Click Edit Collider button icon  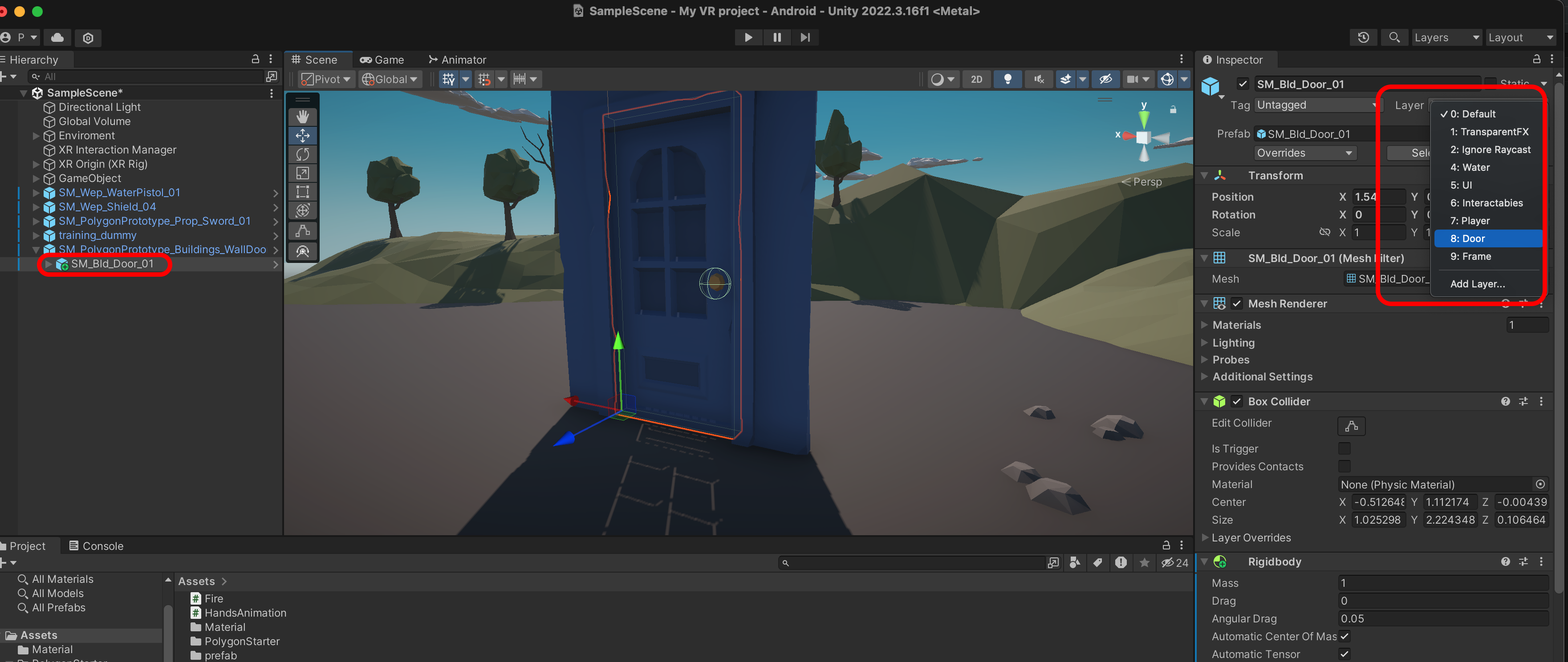click(1351, 426)
